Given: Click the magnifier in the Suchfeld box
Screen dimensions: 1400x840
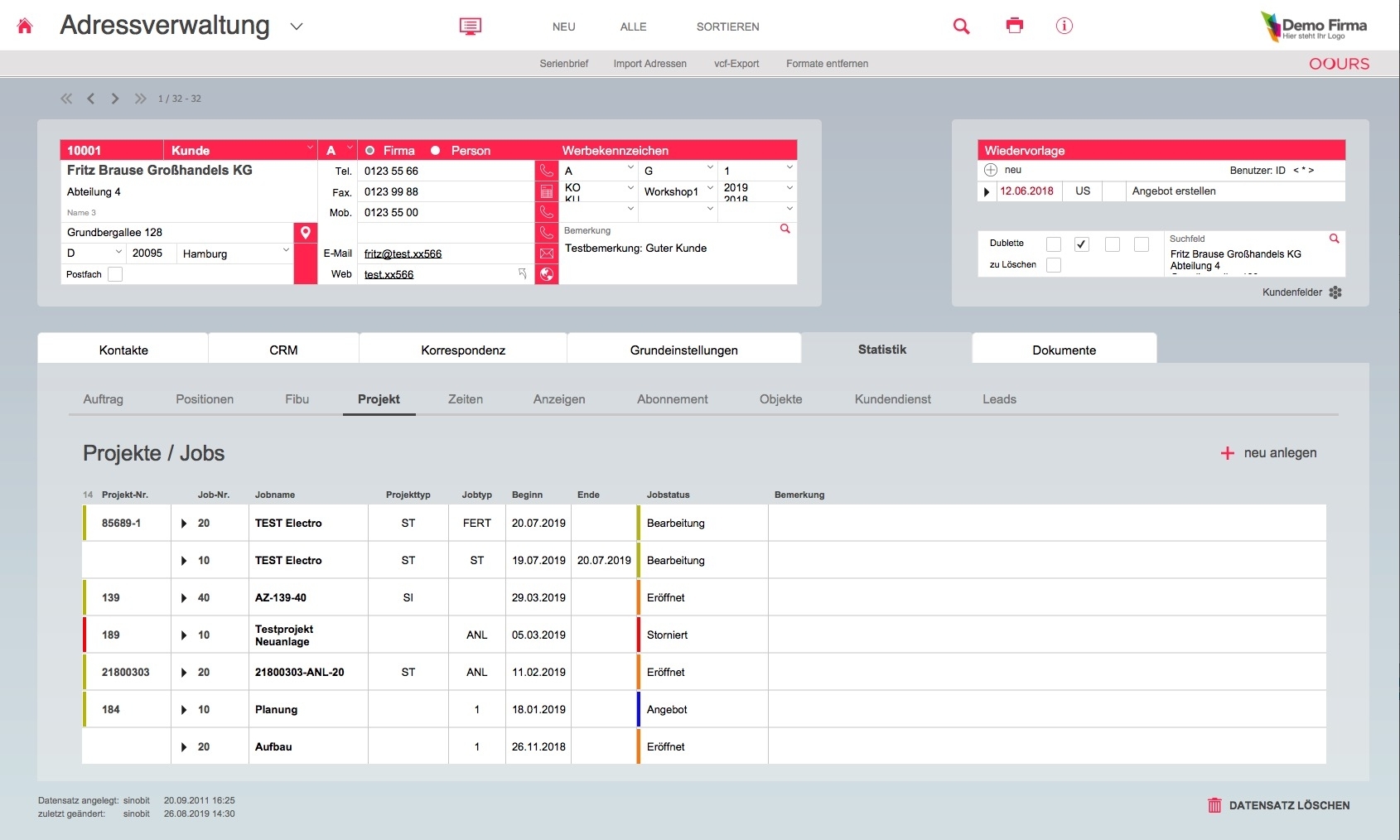Looking at the screenshot, I should point(1334,239).
